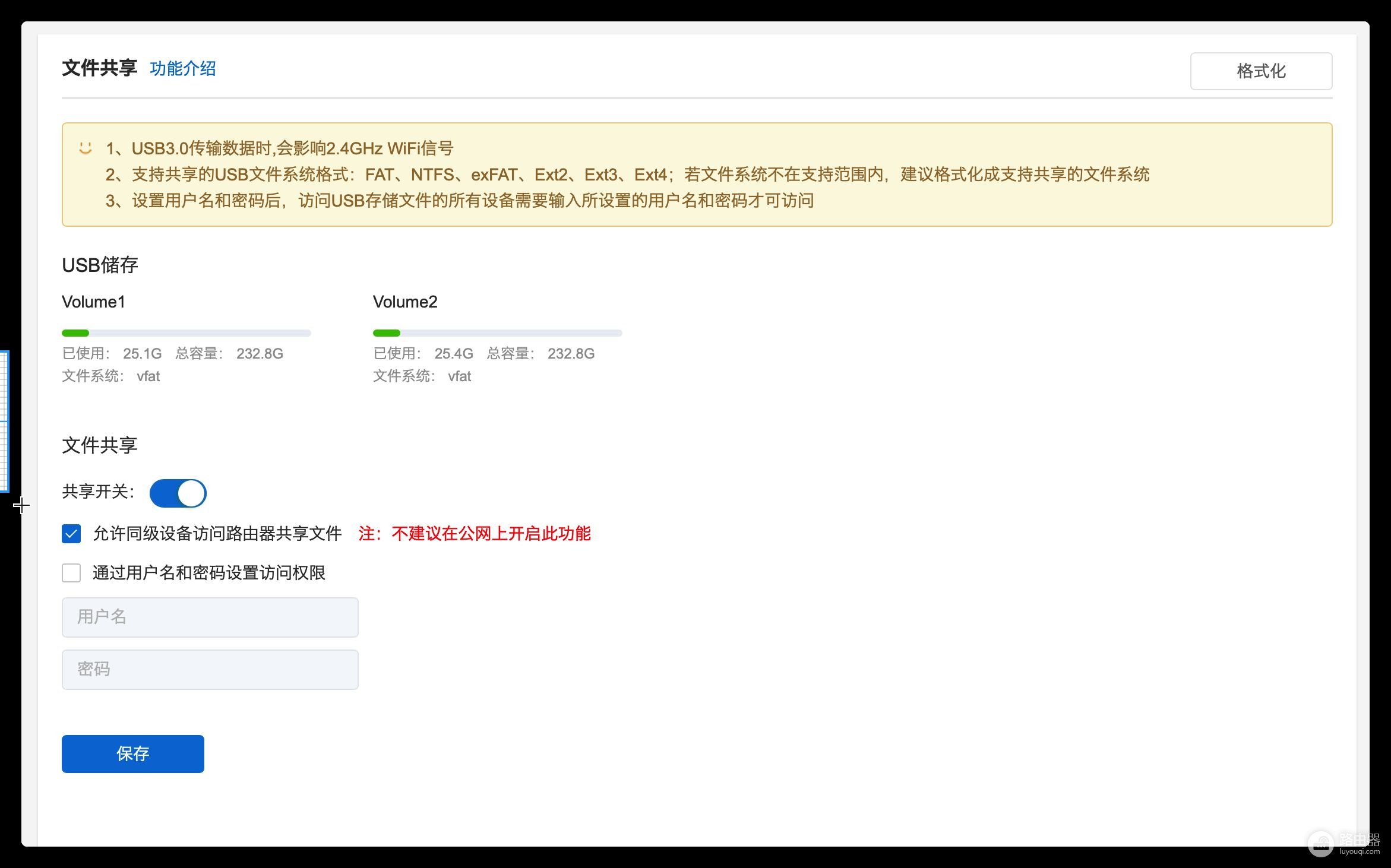Viewport: 1391px width, 868px height.
Task: Click the USB储存 section heading
Action: point(100,265)
